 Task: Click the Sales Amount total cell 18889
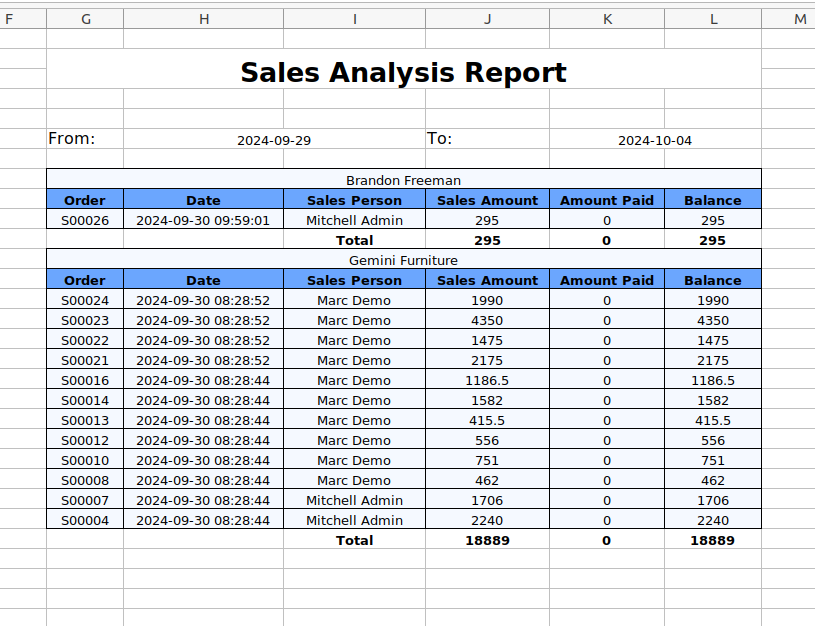[487, 540]
